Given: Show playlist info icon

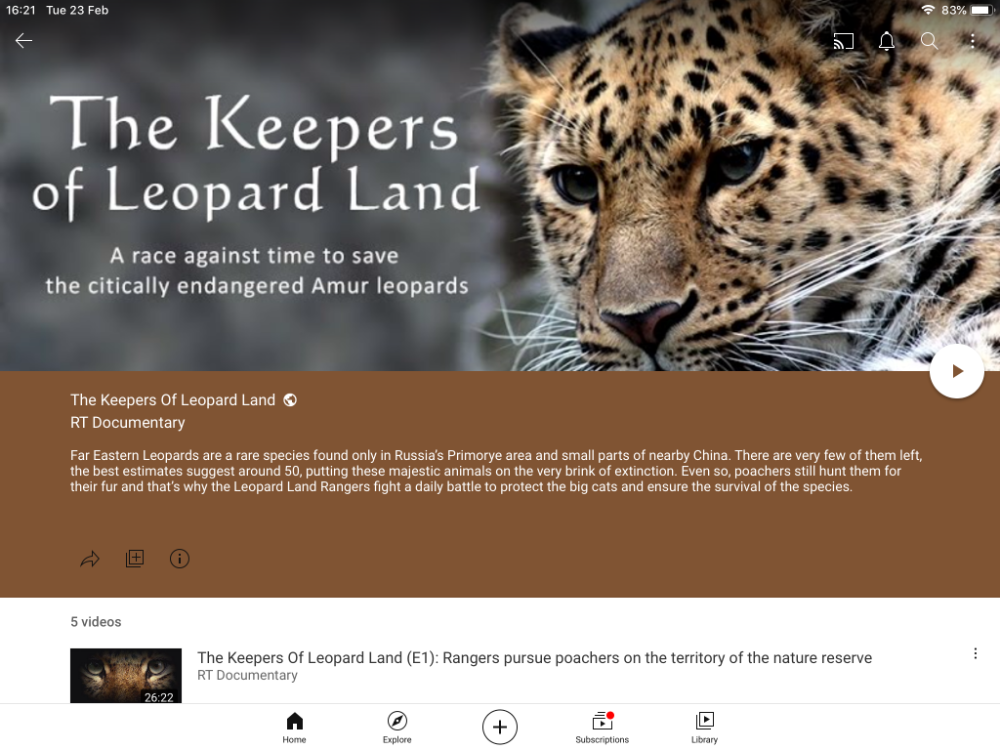Looking at the screenshot, I should click(x=179, y=559).
